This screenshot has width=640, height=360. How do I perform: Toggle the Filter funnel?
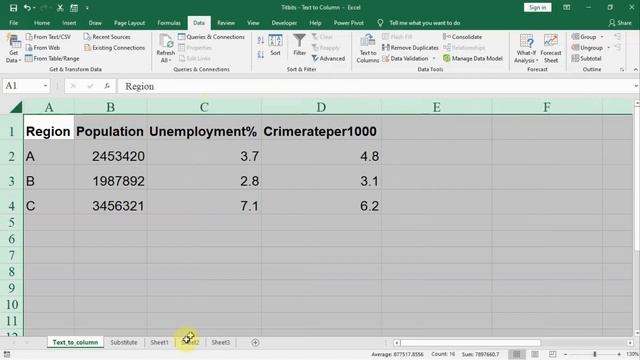tap(299, 45)
